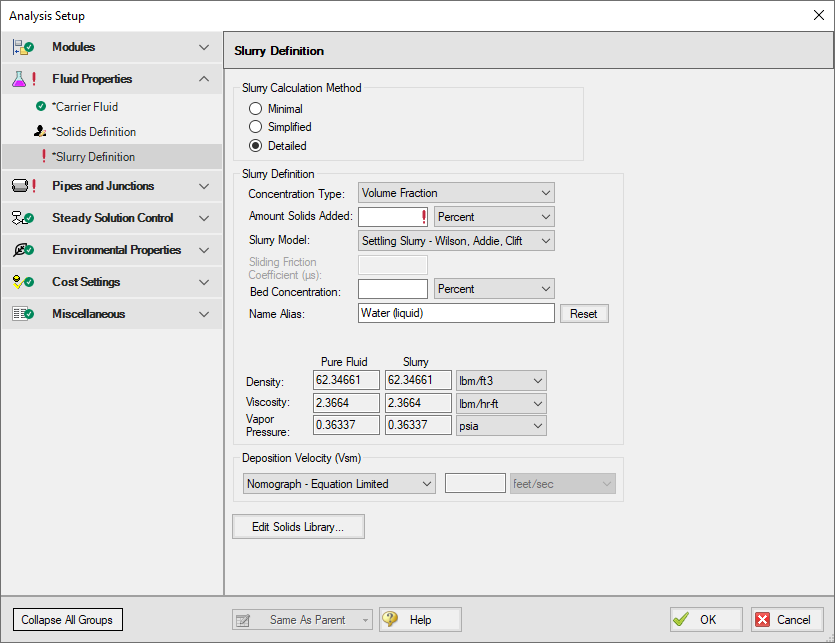Click the Modules group icon

point(22,47)
